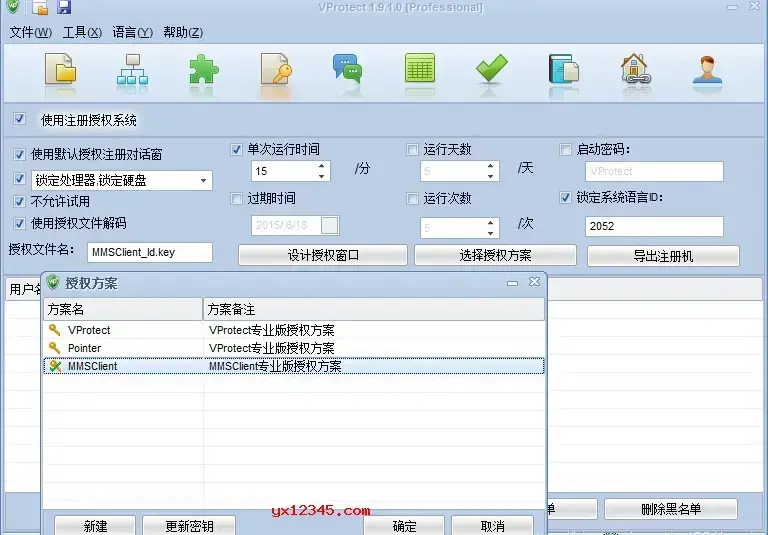Click 新建 button in scheme dialog
768x535 pixels.
[95, 525]
